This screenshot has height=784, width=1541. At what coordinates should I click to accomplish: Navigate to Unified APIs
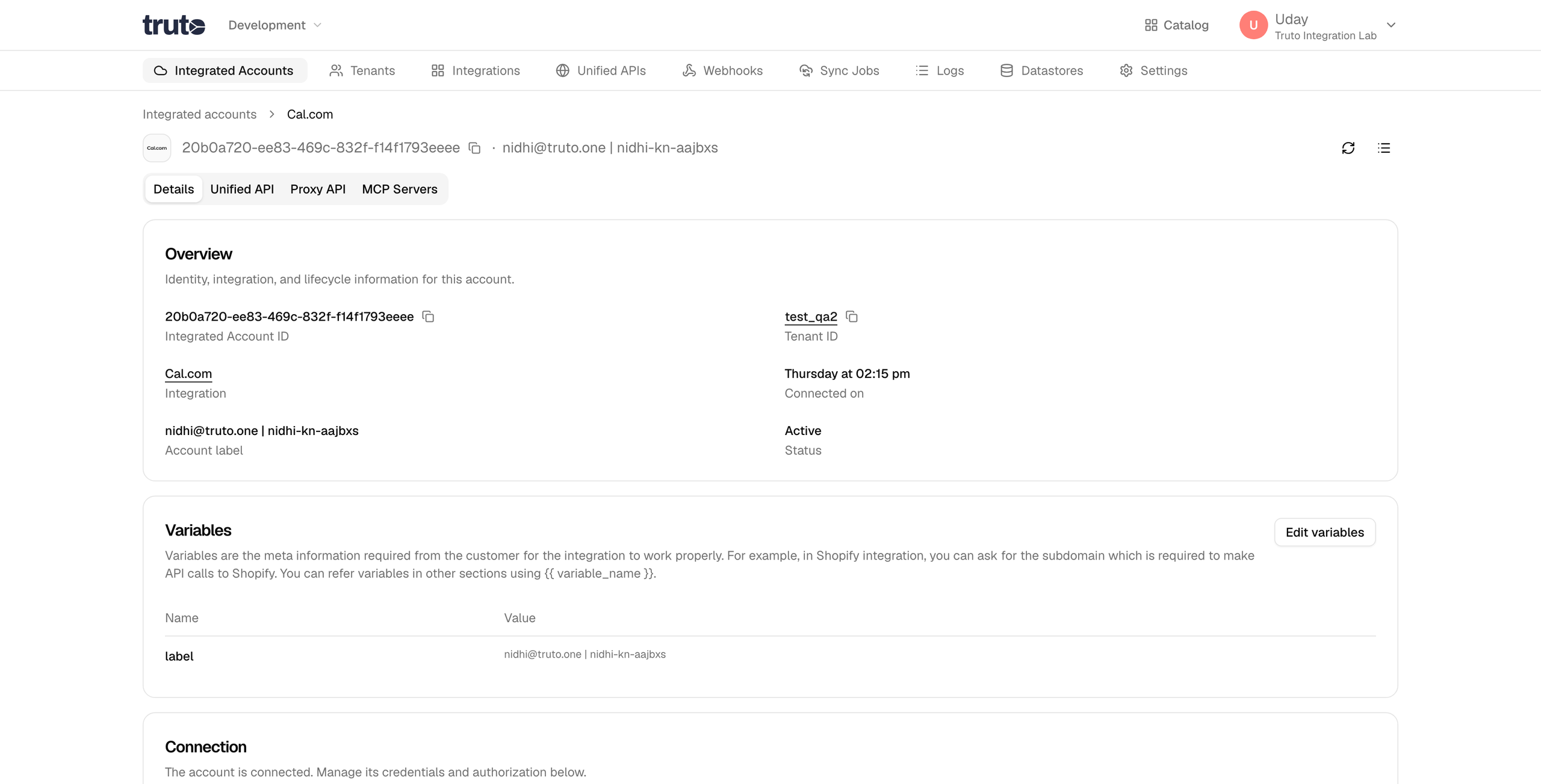click(601, 70)
